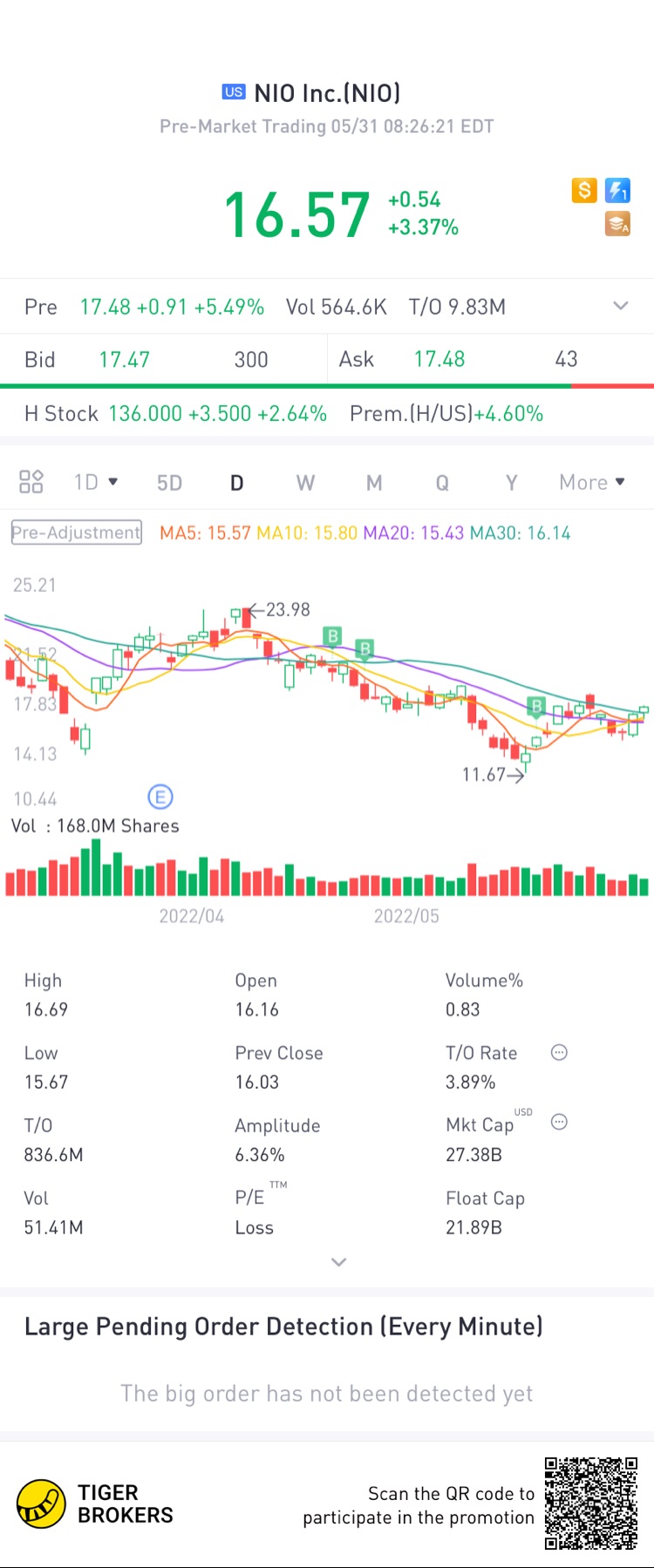The height and width of the screenshot is (1568, 654).
Task: Tap the first green B marker on chart
Action: coord(332,636)
